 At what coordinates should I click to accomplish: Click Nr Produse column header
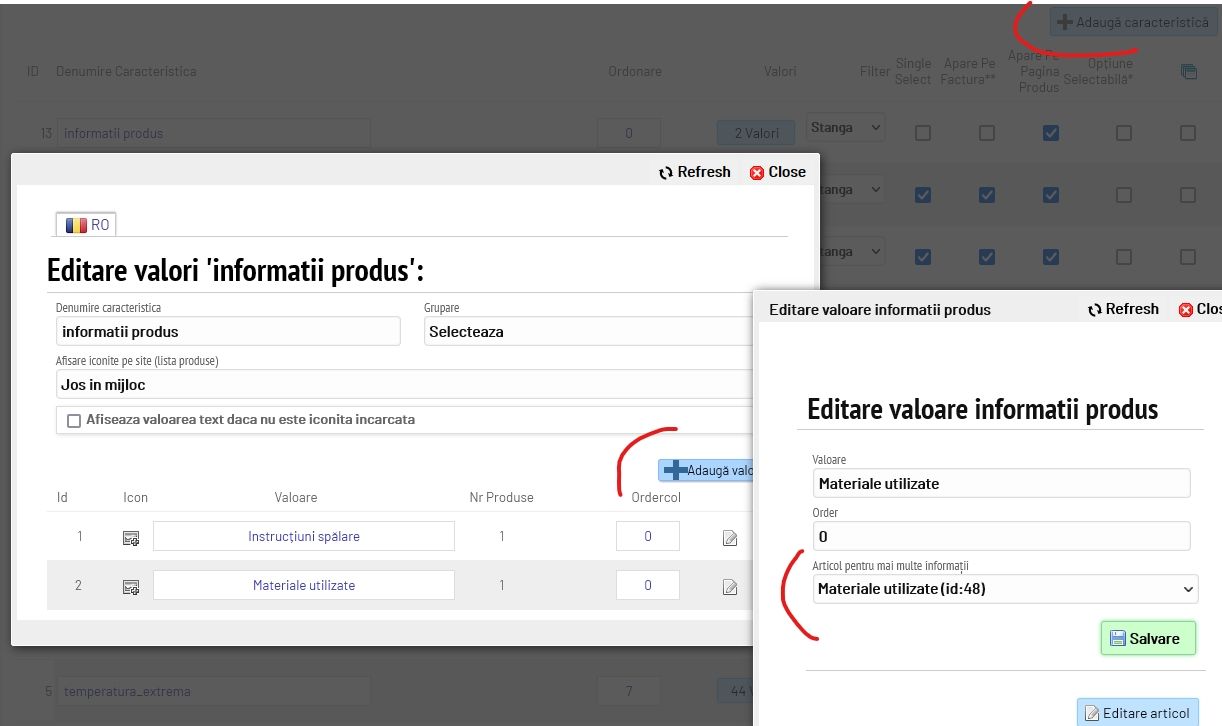[502, 497]
